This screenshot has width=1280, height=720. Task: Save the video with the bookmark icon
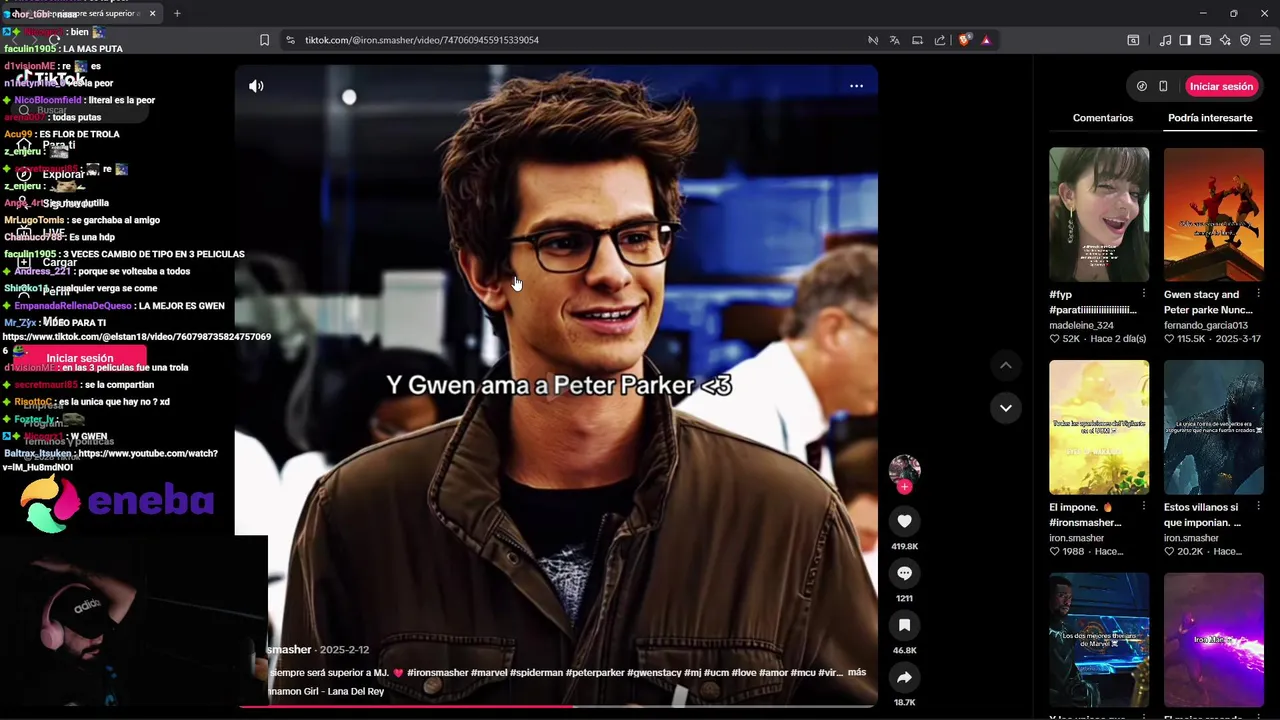tap(904, 625)
